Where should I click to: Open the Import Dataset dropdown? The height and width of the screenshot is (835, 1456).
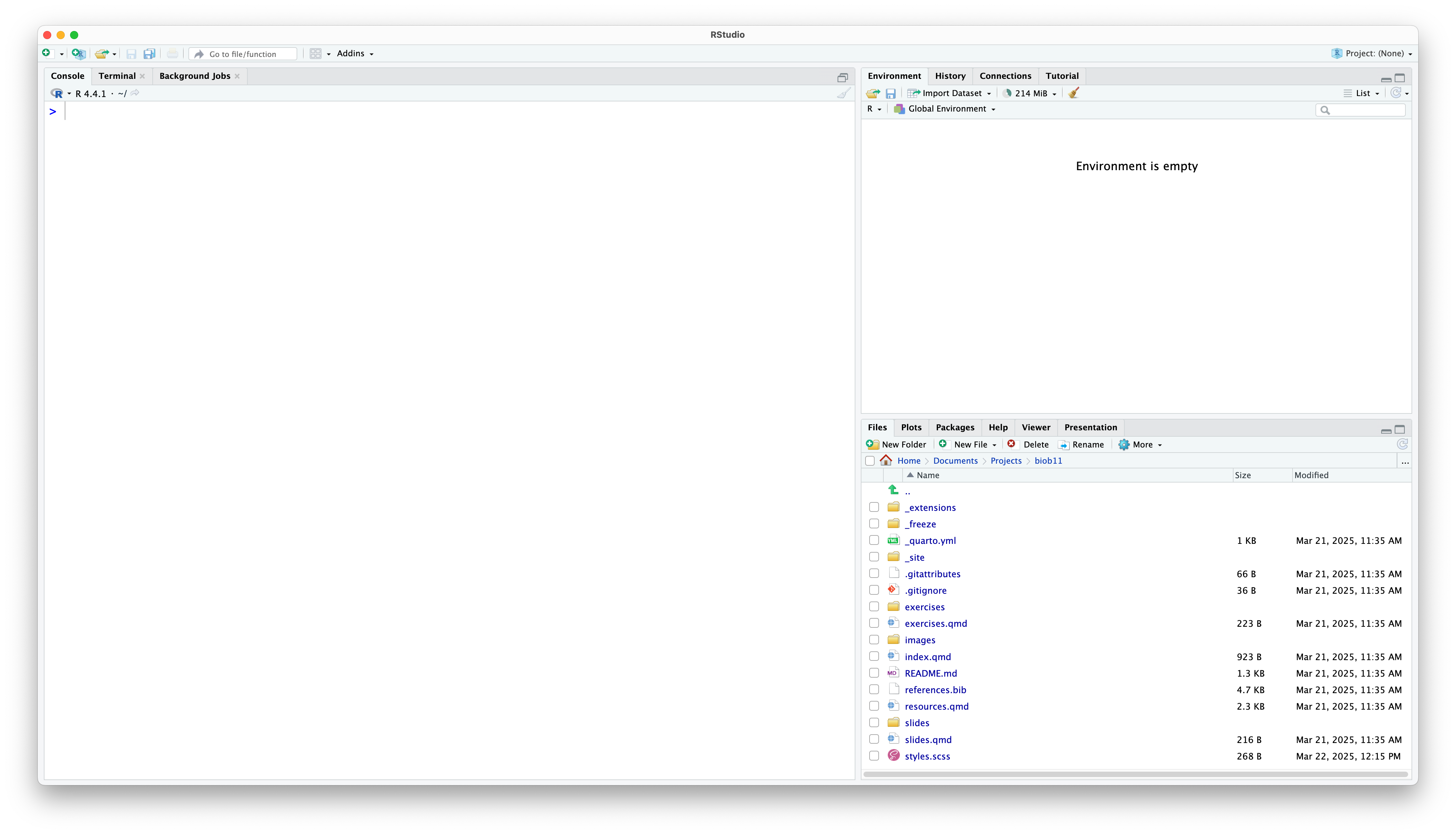point(951,93)
